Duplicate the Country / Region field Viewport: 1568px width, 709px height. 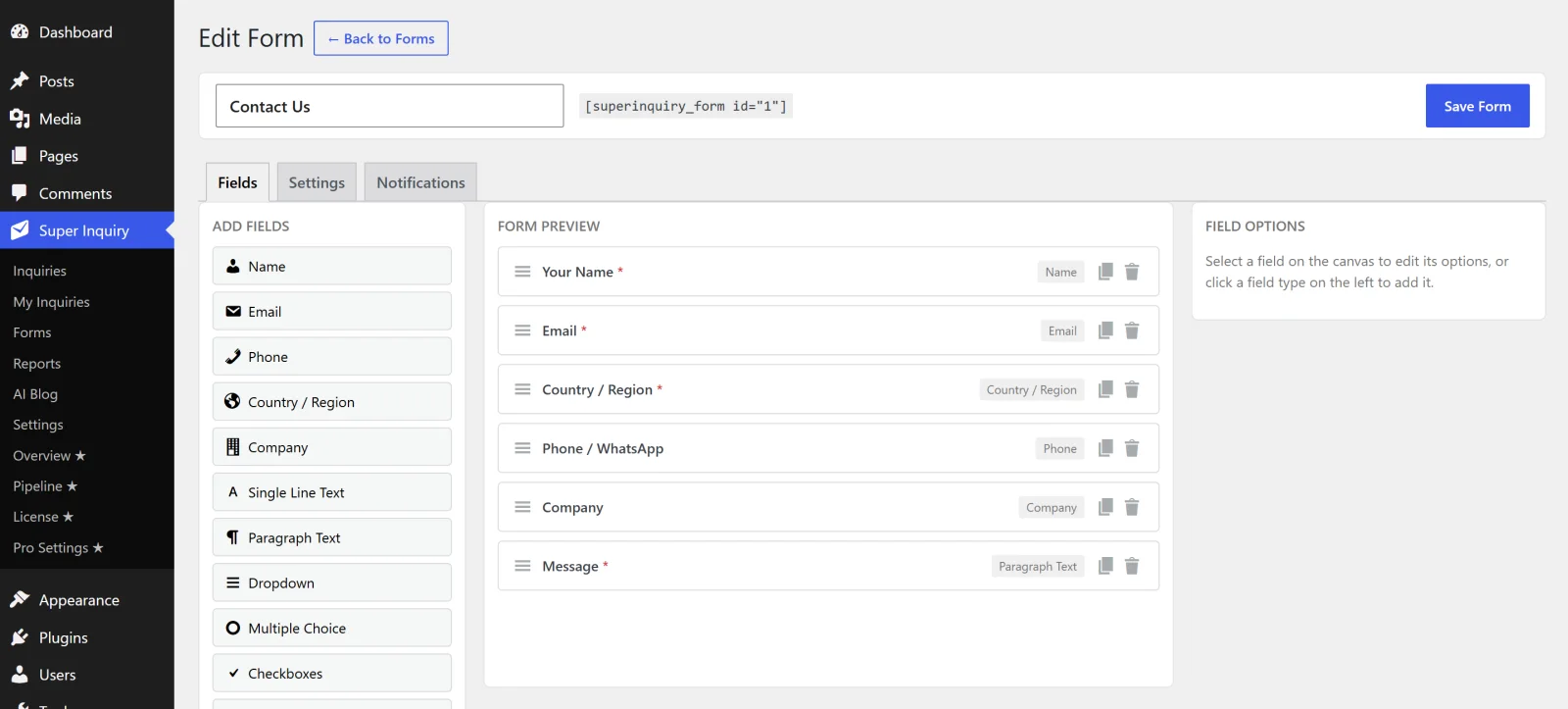pyautogui.click(x=1105, y=389)
